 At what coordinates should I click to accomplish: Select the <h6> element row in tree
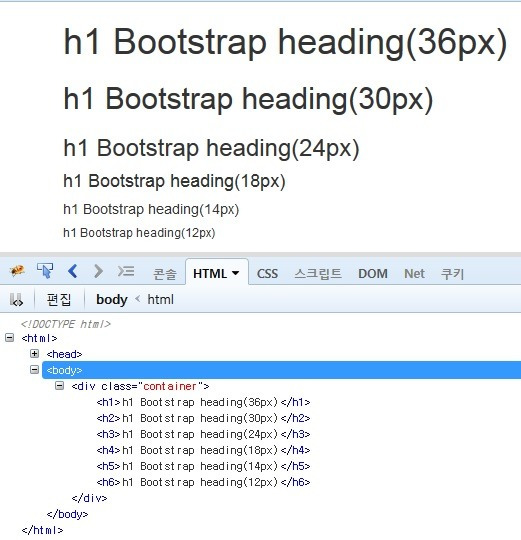[203, 482]
